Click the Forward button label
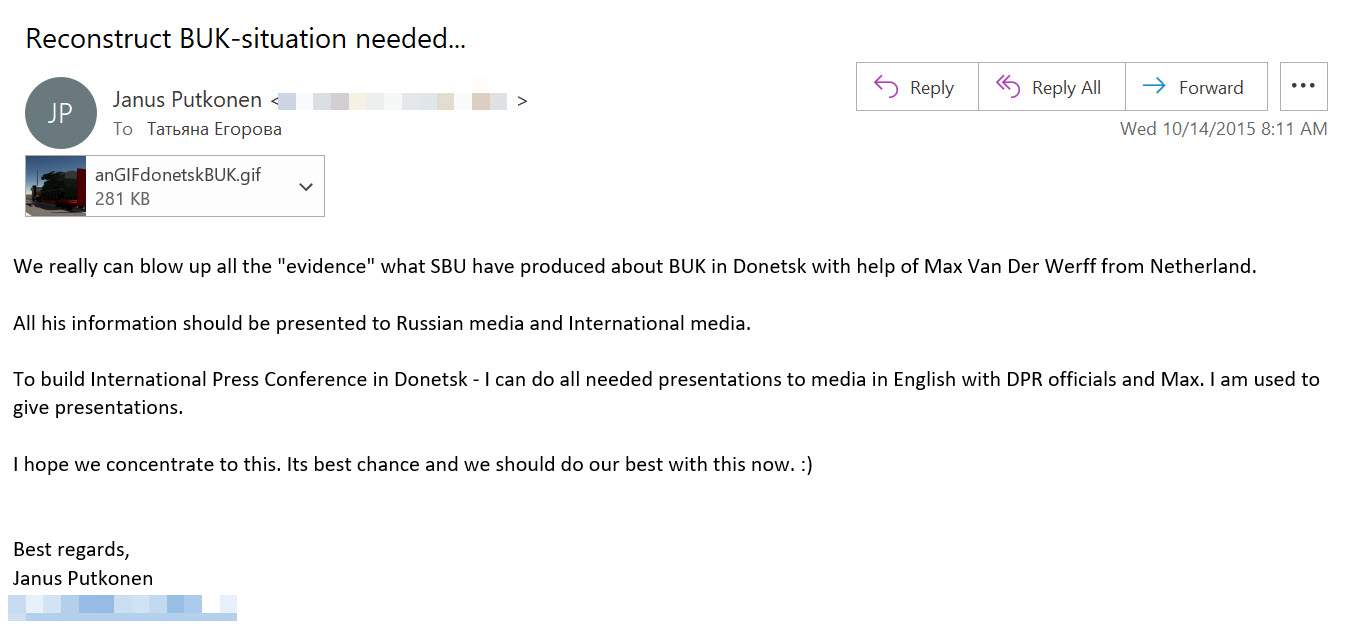 tap(1211, 88)
